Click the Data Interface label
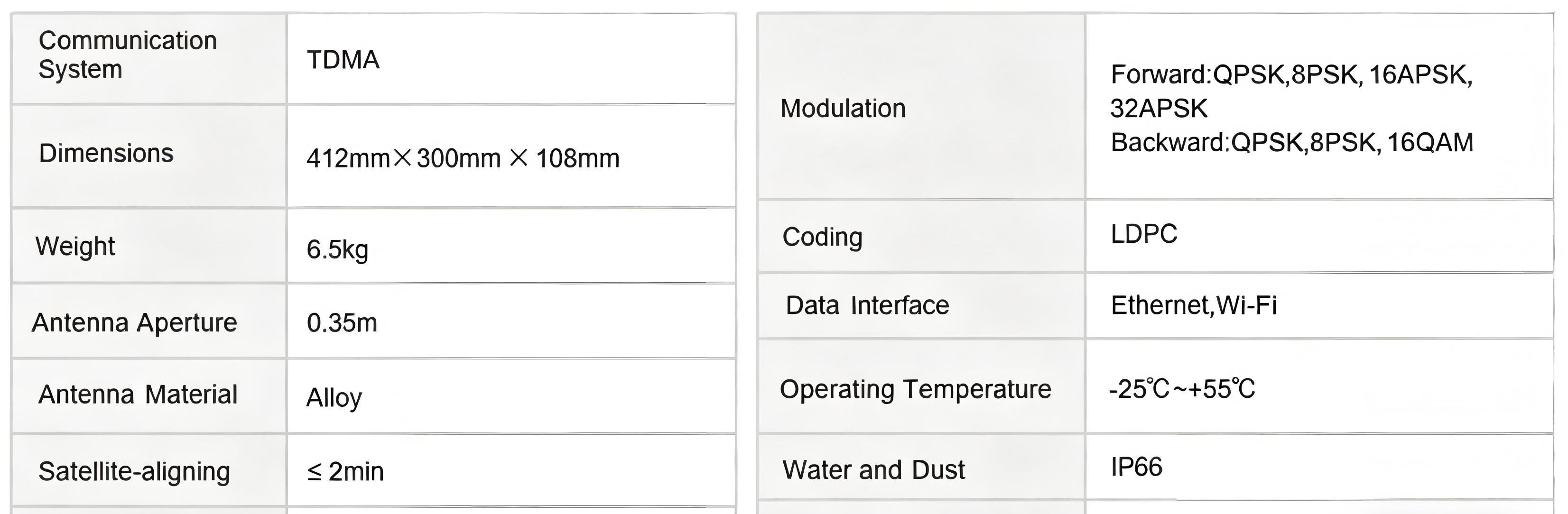The width and height of the screenshot is (1568, 514). click(x=867, y=305)
